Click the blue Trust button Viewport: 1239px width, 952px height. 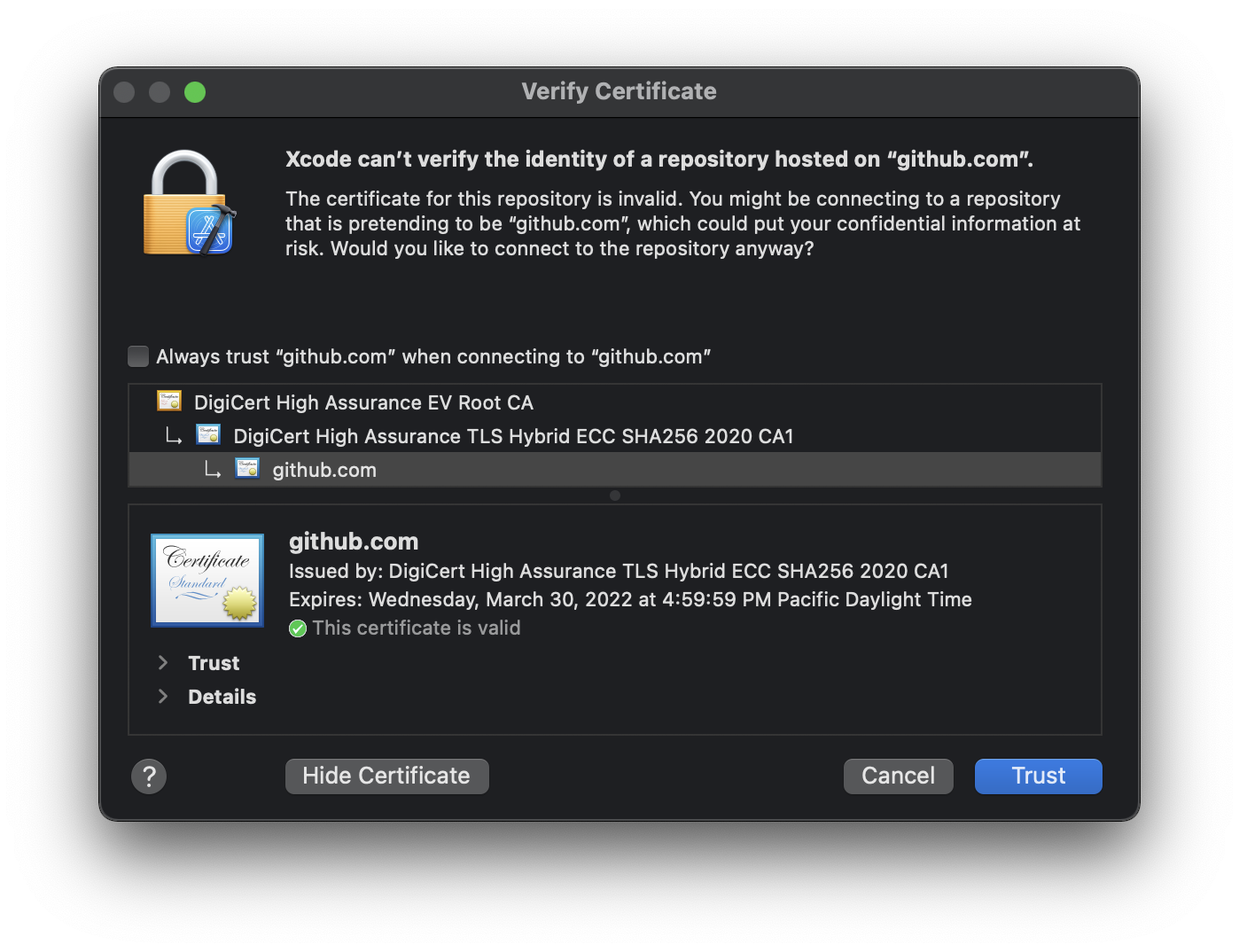(x=1038, y=776)
